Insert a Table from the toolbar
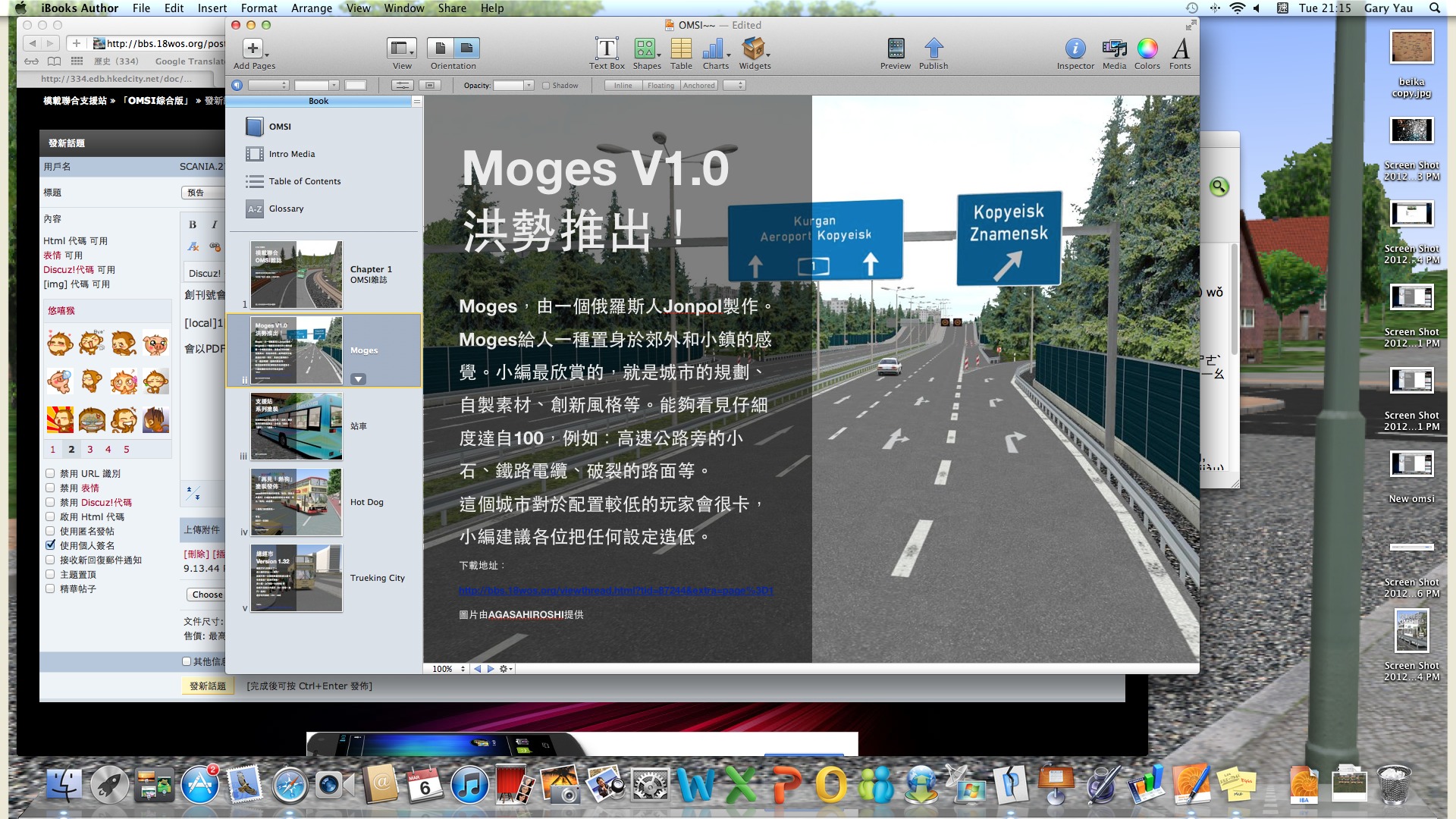1456x819 pixels. pos(681,49)
